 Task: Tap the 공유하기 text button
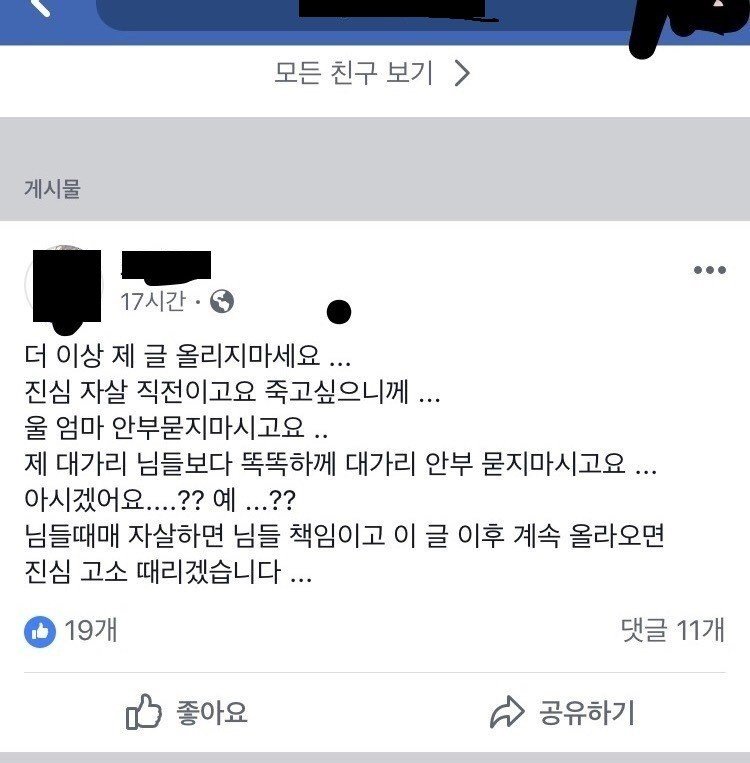coord(586,712)
